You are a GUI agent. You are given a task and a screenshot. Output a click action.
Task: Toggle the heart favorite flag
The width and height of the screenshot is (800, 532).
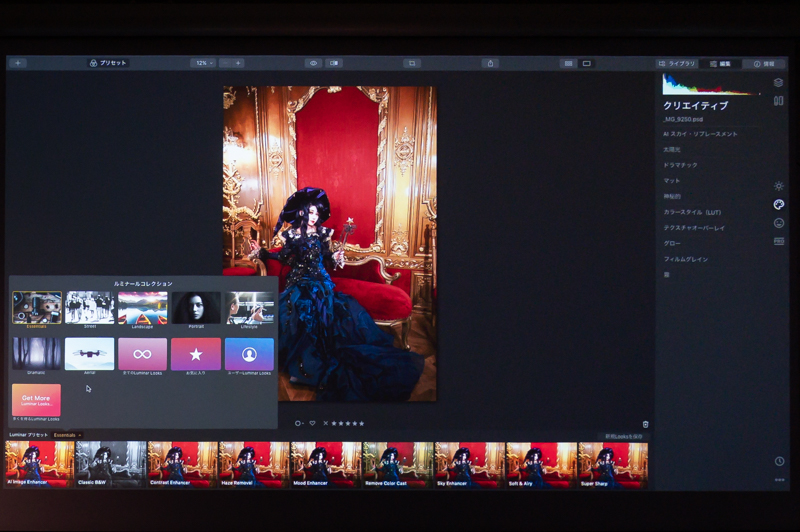(x=312, y=423)
